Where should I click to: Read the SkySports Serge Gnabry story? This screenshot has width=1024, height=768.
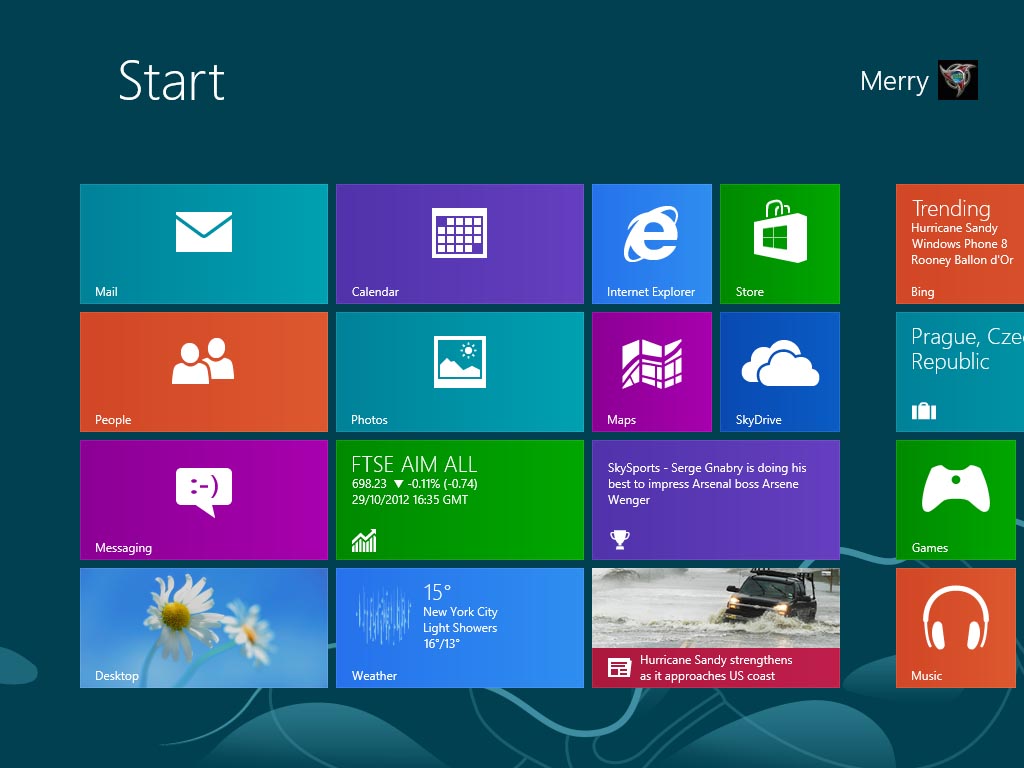pos(715,499)
